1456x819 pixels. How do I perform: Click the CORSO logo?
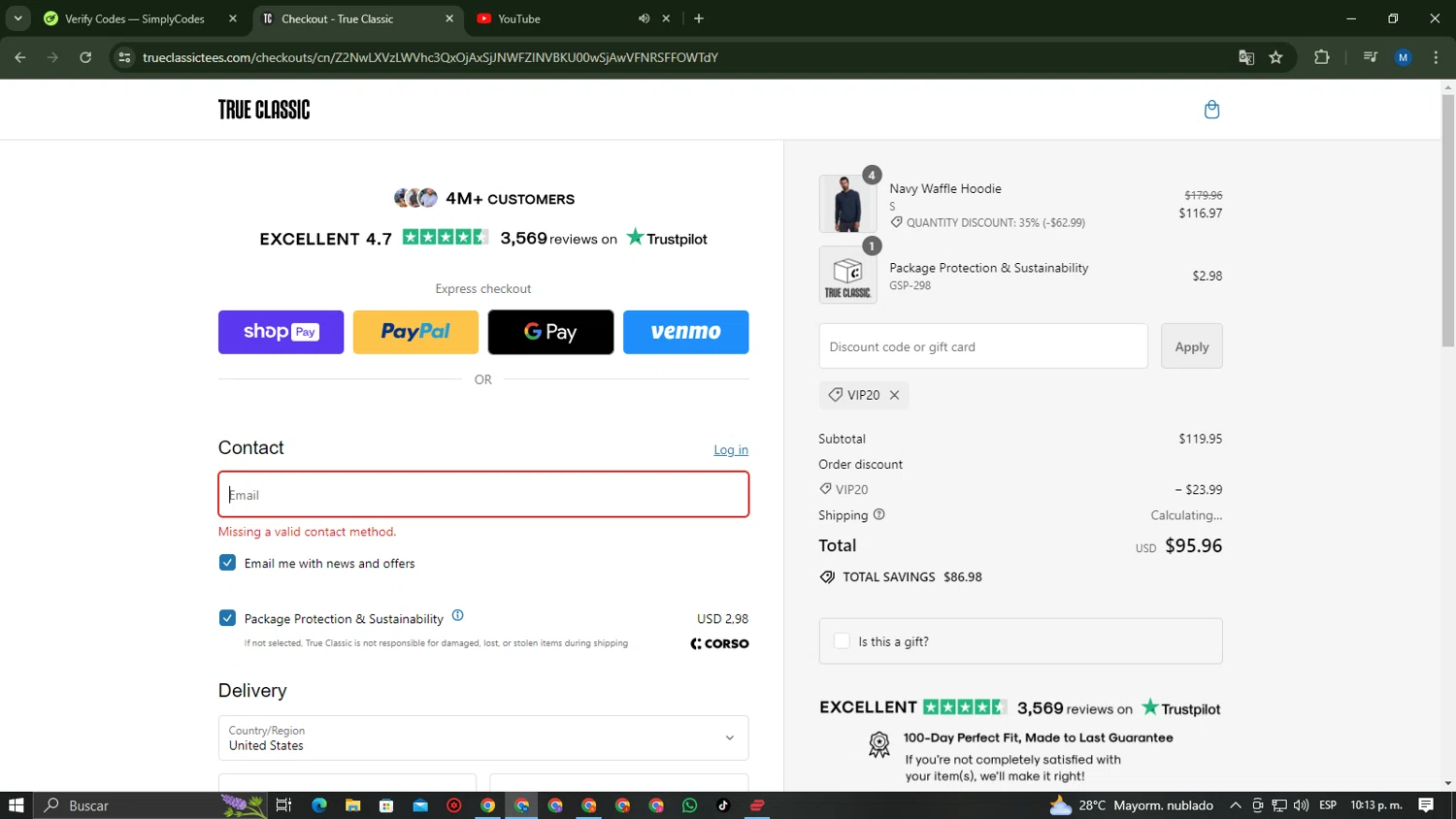719,643
